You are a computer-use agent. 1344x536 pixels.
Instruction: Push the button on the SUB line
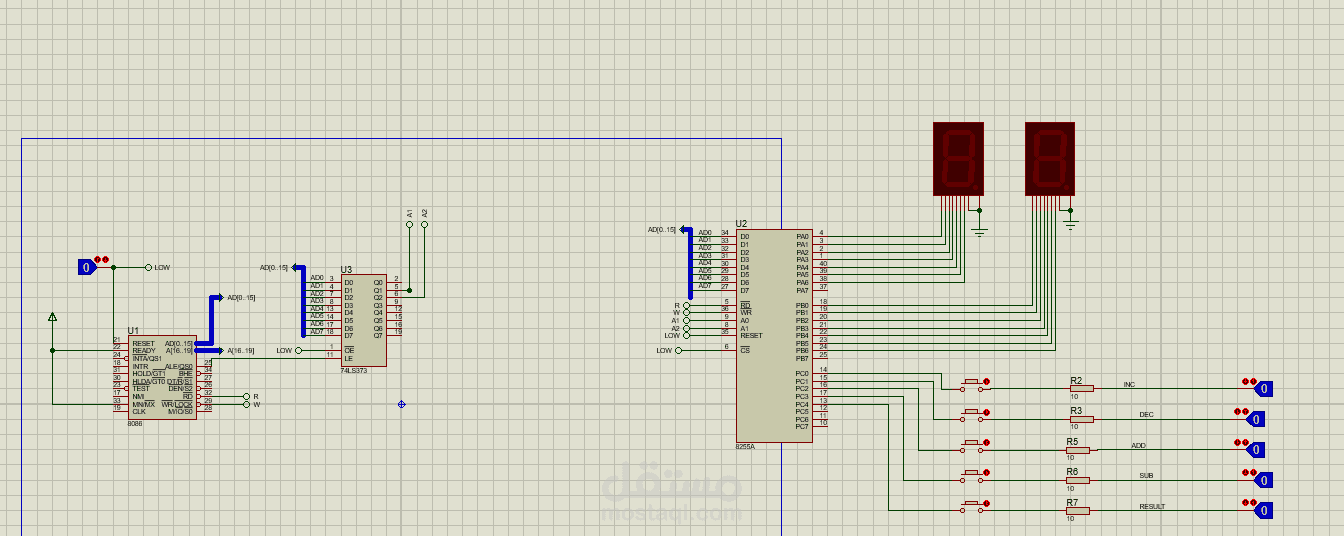[x=971, y=476]
